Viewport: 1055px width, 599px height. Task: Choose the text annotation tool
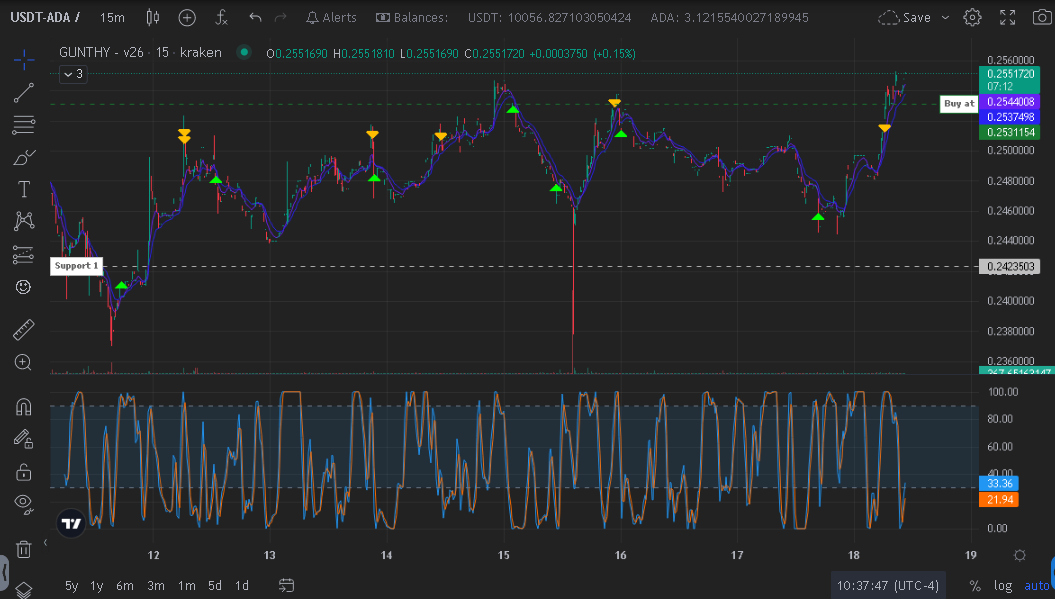point(24,189)
